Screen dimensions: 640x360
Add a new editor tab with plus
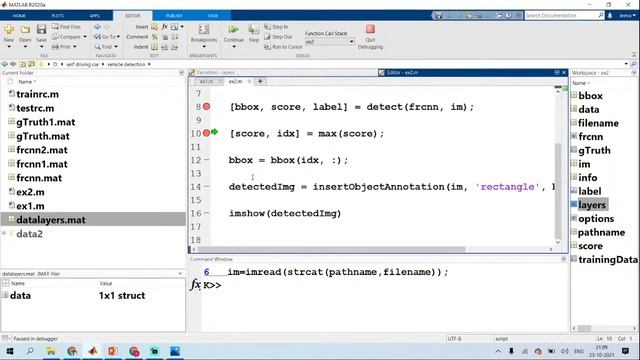[x=260, y=81]
